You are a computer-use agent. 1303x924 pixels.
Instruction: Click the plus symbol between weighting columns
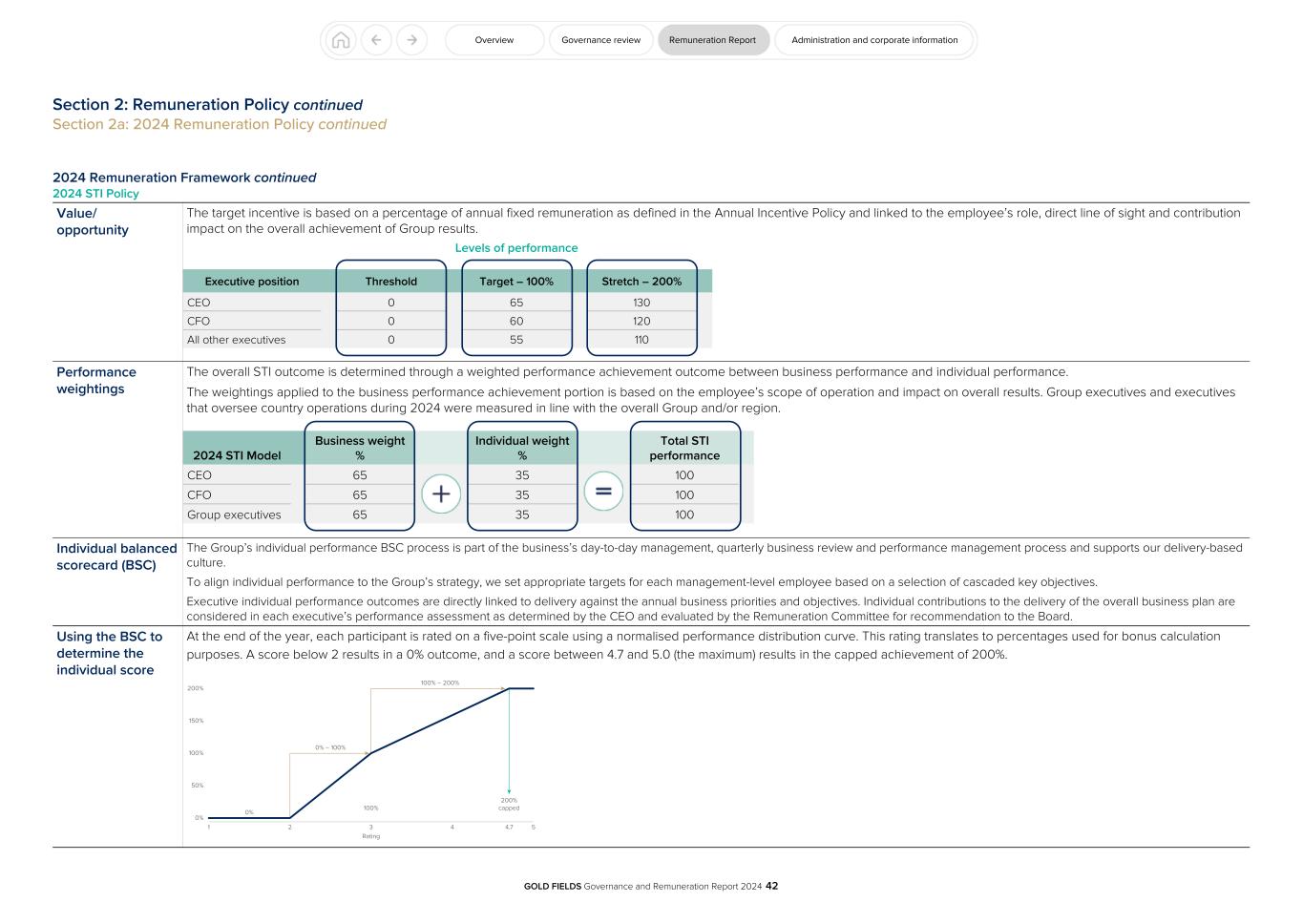click(x=441, y=493)
